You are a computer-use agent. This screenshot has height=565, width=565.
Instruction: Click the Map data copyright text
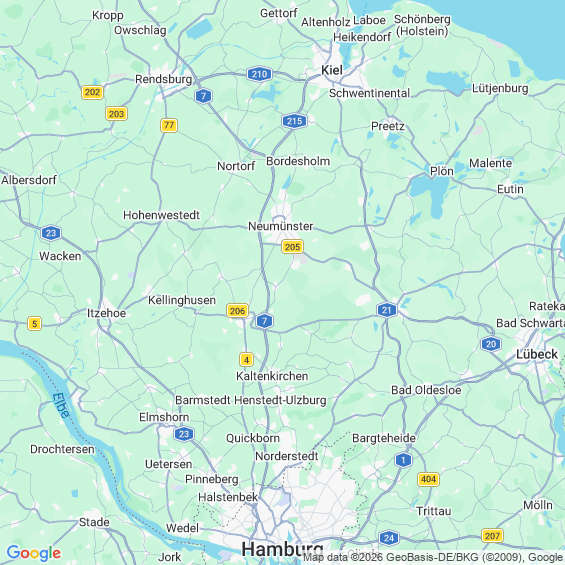point(433,557)
